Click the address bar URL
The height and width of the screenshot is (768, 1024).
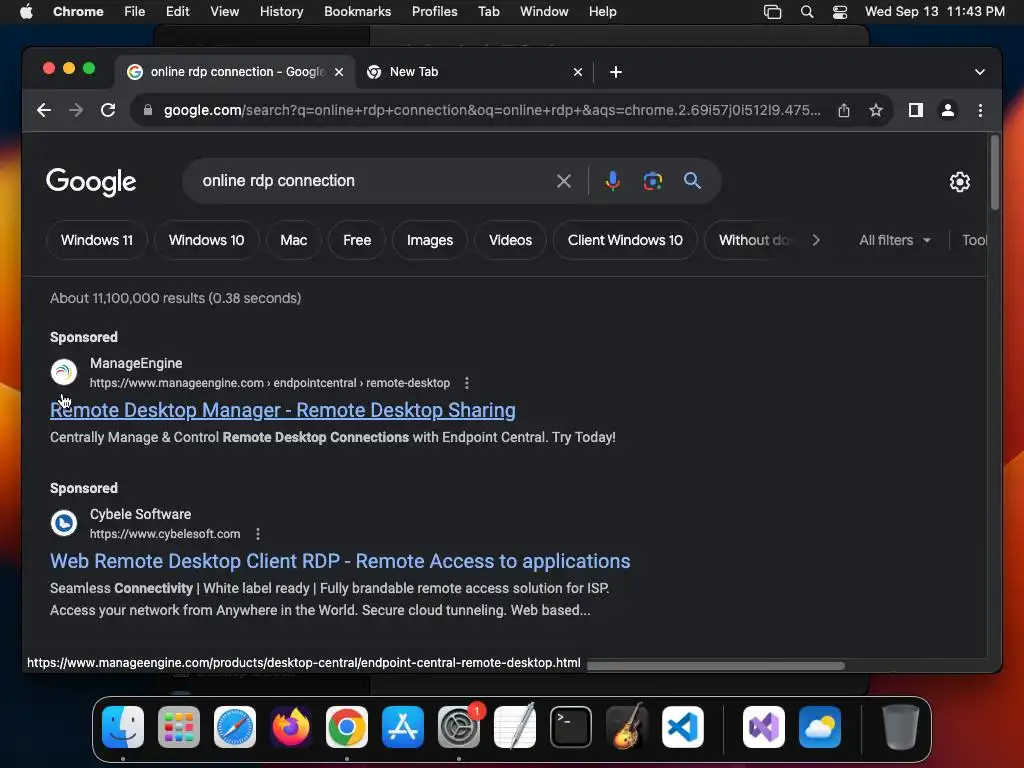pos(491,110)
